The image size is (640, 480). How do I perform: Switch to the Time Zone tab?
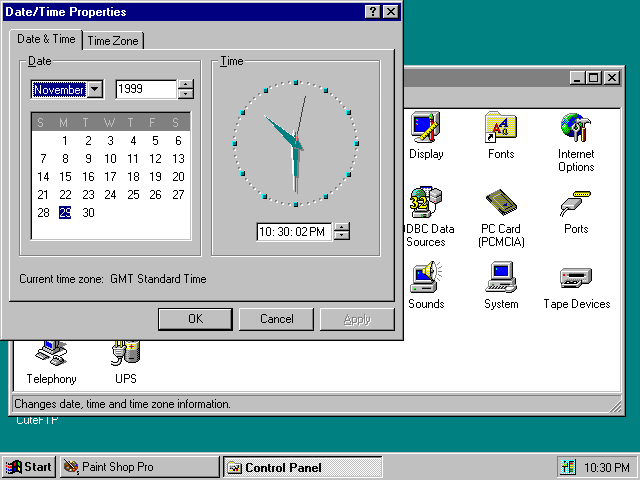point(113,41)
